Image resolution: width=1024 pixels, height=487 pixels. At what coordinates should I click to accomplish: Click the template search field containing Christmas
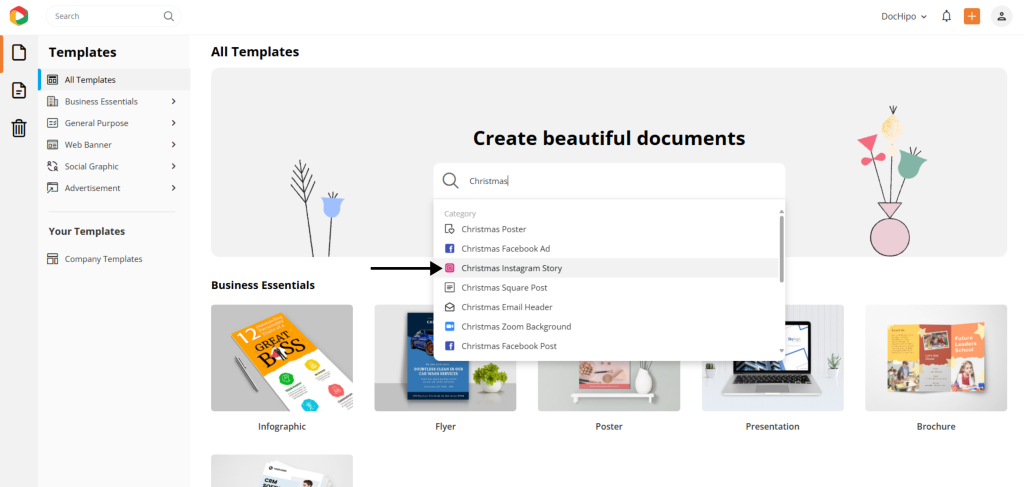(609, 181)
